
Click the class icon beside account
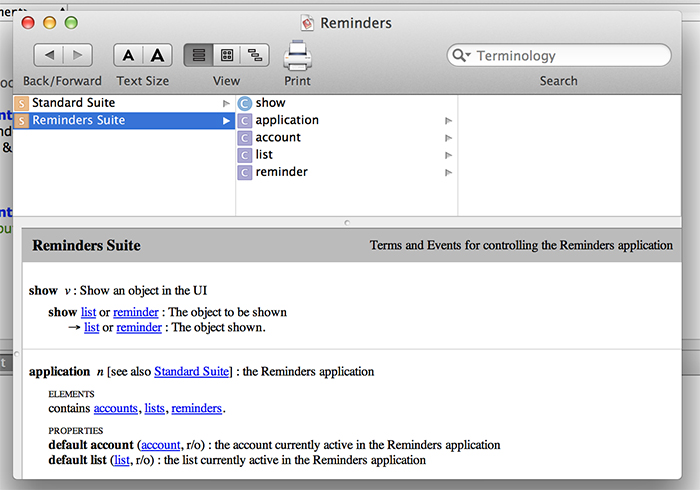[245, 138]
